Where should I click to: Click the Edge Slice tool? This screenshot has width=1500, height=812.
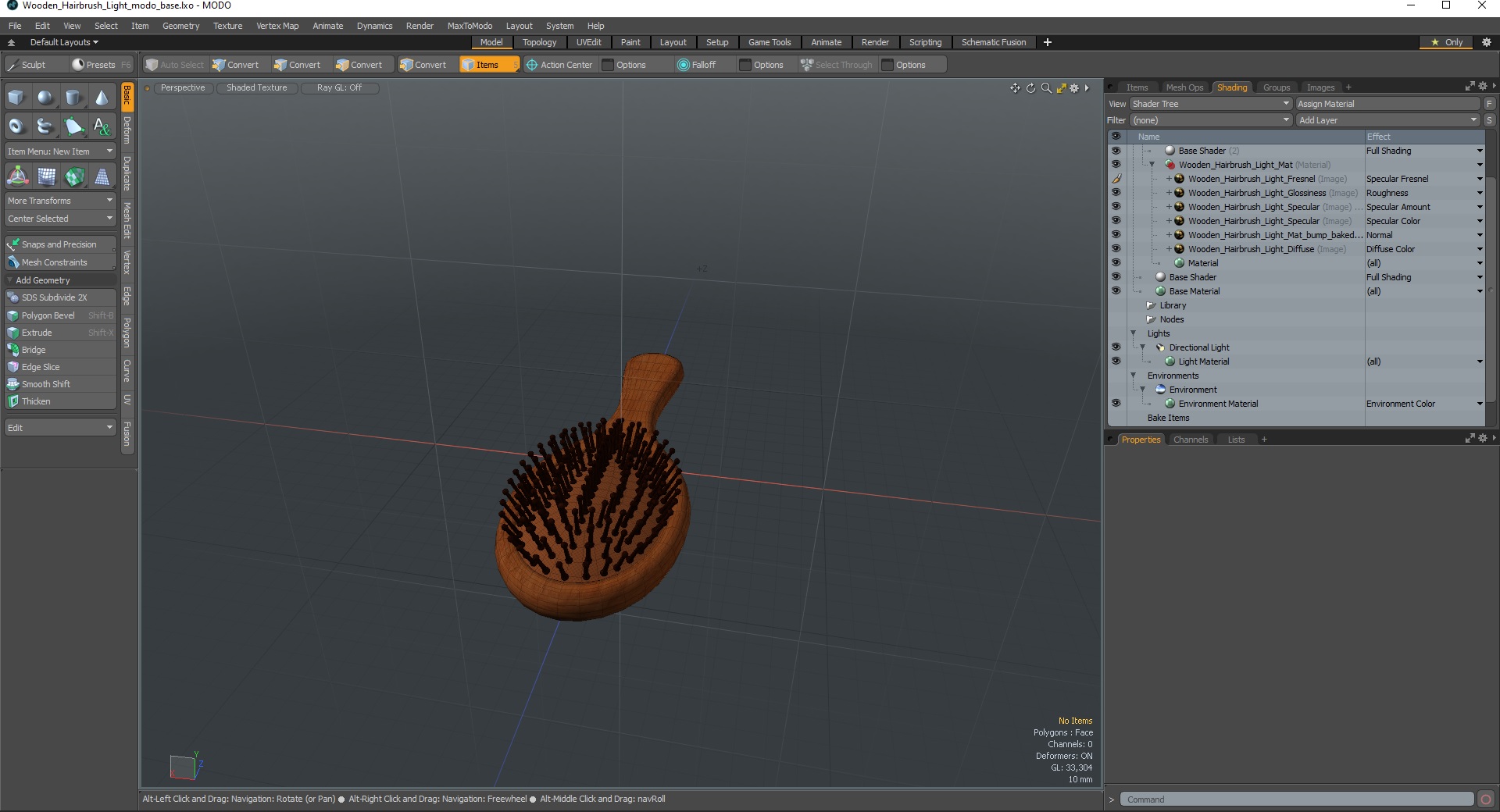(61, 367)
